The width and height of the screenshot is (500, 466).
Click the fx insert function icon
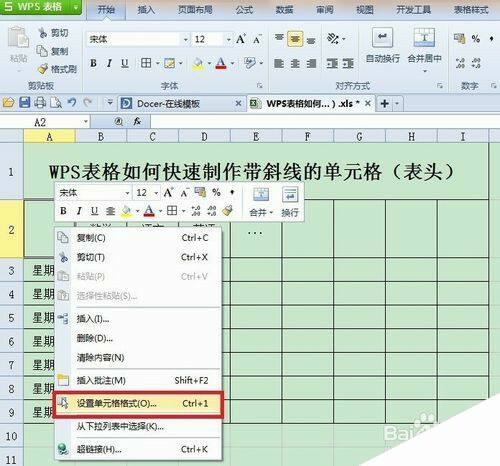(137, 122)
